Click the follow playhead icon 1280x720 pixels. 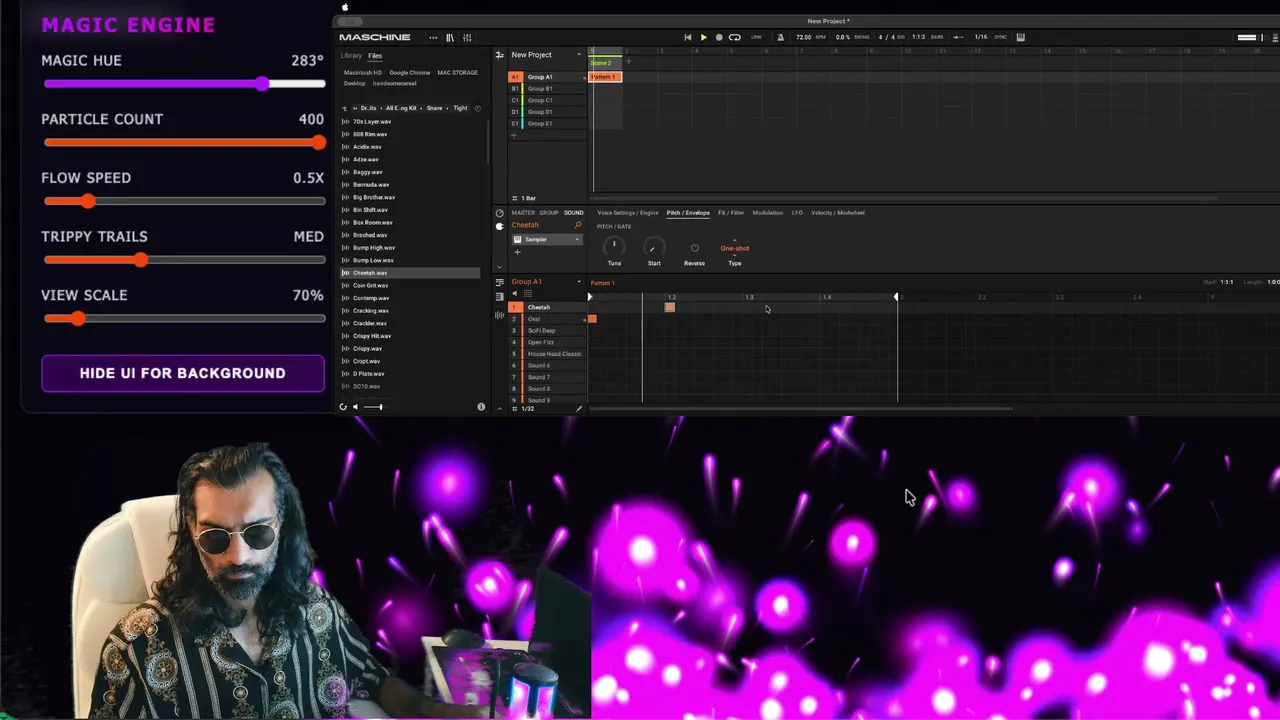tap(958, 38)
